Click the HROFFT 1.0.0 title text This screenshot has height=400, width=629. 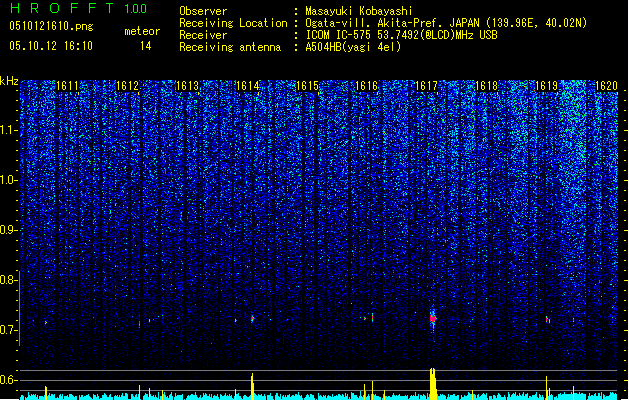point(79,8)
